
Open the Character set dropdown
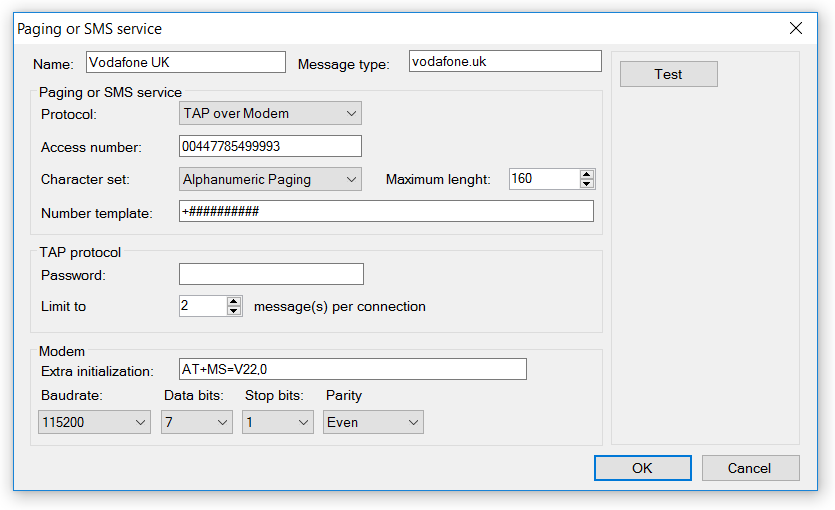pos(271,179)
